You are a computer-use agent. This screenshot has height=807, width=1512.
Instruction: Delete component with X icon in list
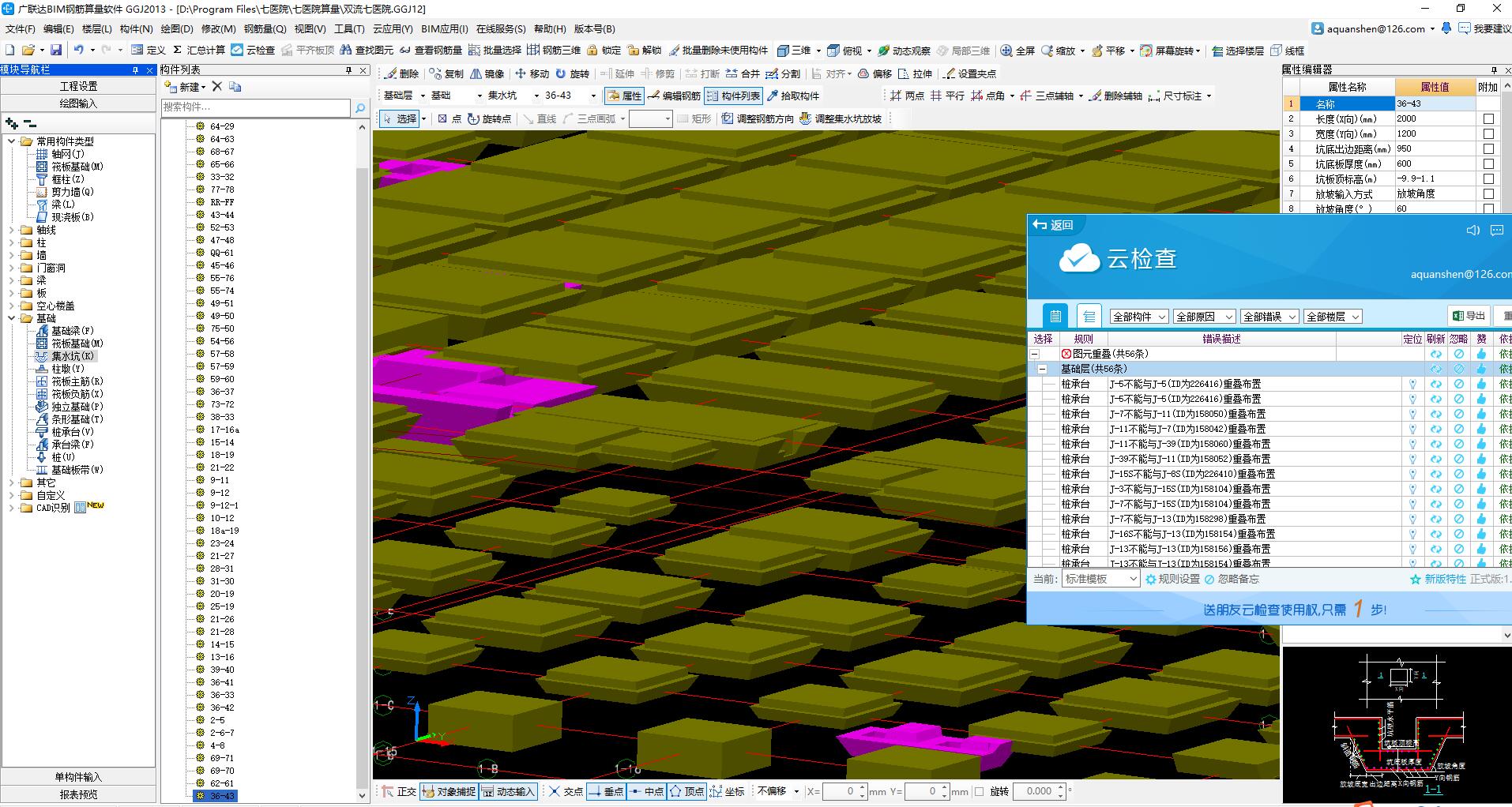click(217, 87)
